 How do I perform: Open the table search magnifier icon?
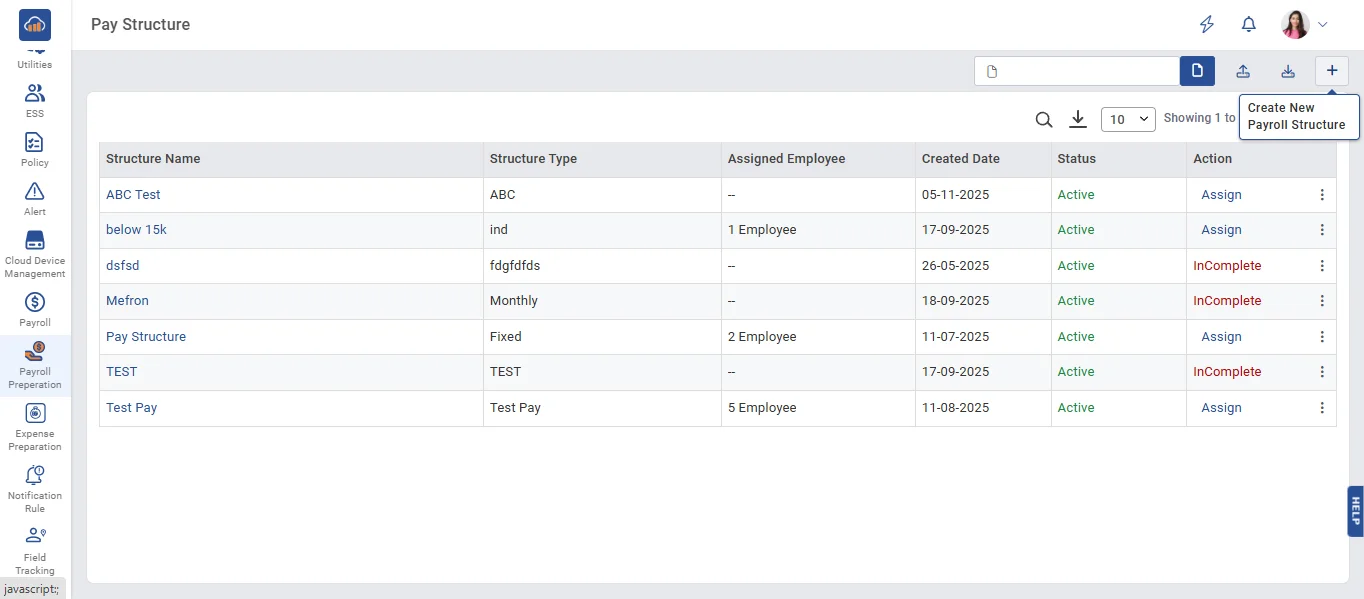pos(1044,120)
